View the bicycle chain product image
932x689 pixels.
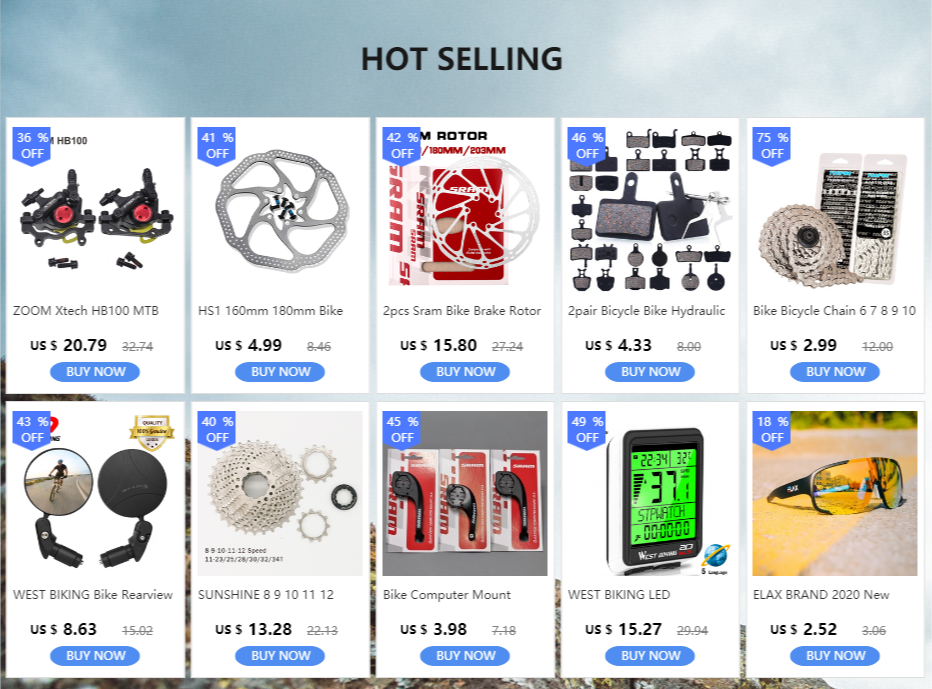coord(835,209)
